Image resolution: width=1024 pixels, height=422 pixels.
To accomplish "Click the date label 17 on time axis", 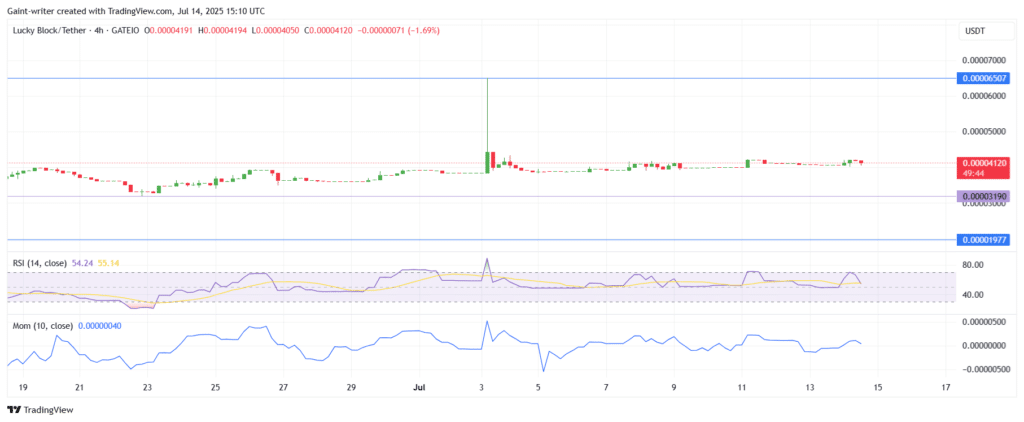I will [x=946, y=387].
